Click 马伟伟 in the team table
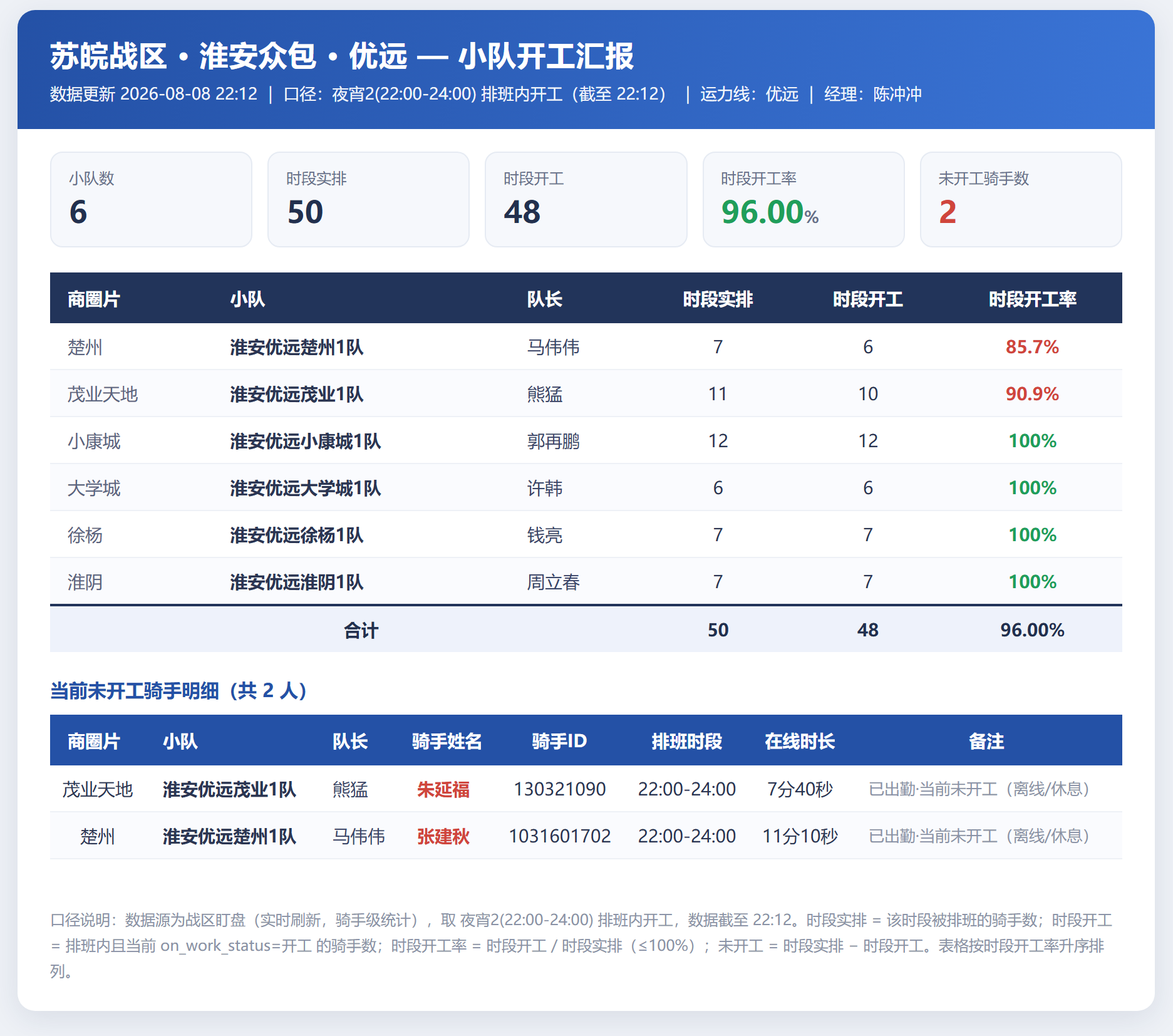The width and height of the screenshot is (1173, 1036). (x=553, y=347)
